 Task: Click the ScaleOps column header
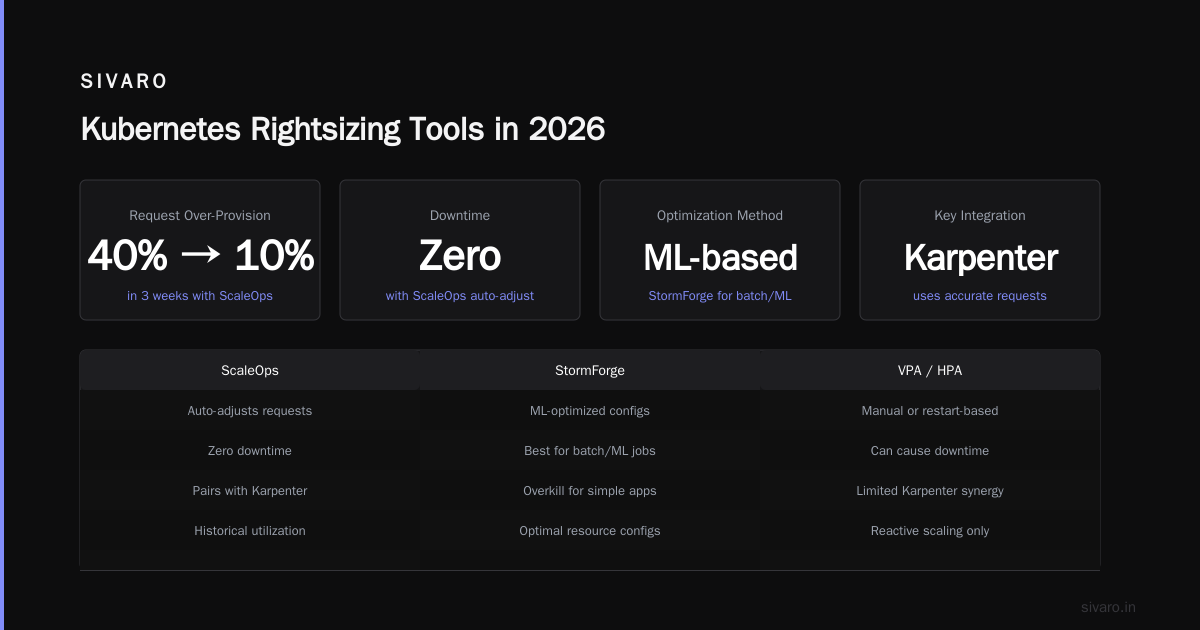(250, 370)
